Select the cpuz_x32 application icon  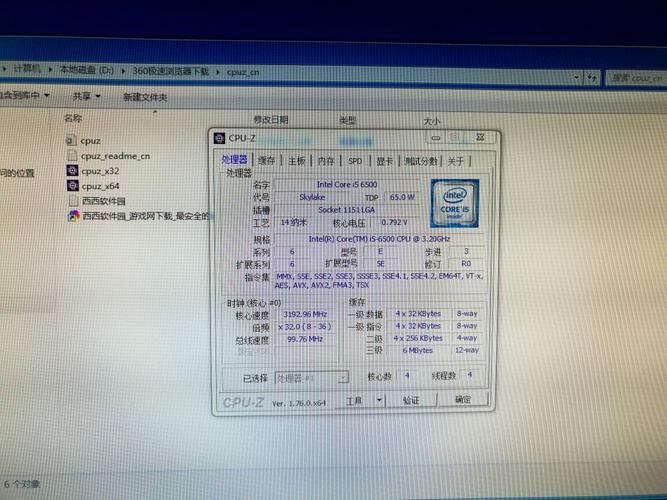click(x=72, y=171)
